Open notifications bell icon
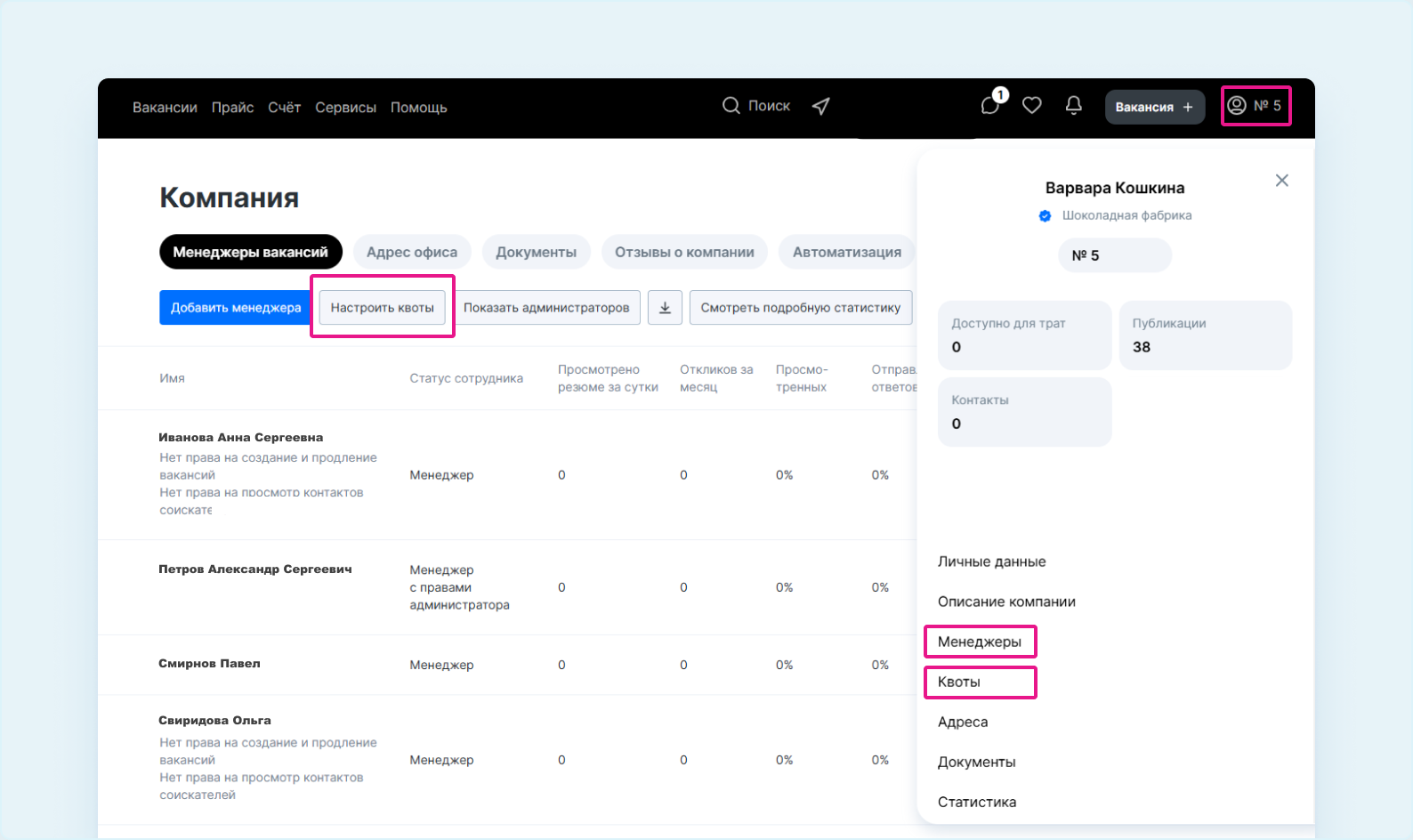 (1074, 106)
